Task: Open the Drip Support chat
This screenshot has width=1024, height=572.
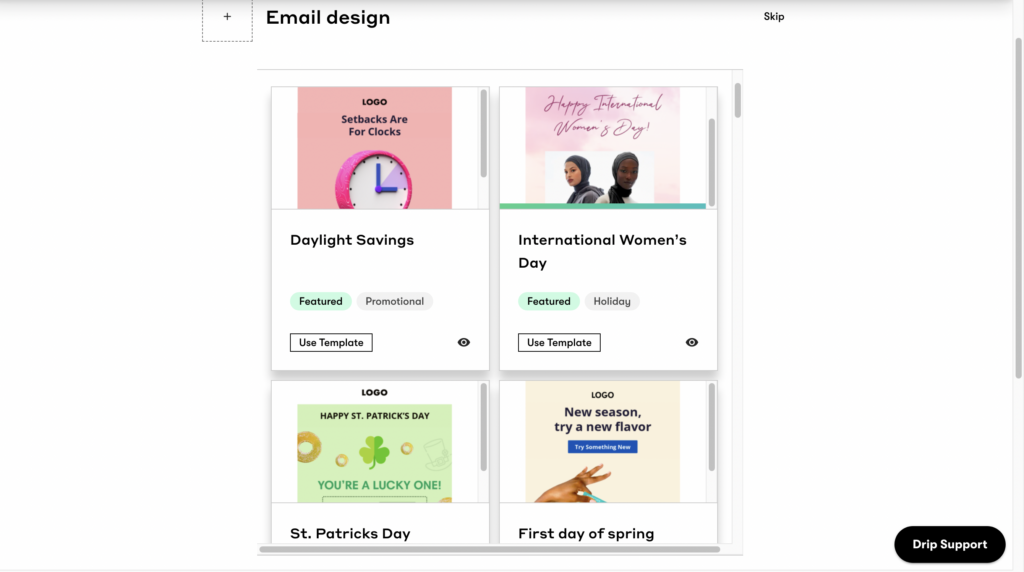Action: click(x=949, y=545)
